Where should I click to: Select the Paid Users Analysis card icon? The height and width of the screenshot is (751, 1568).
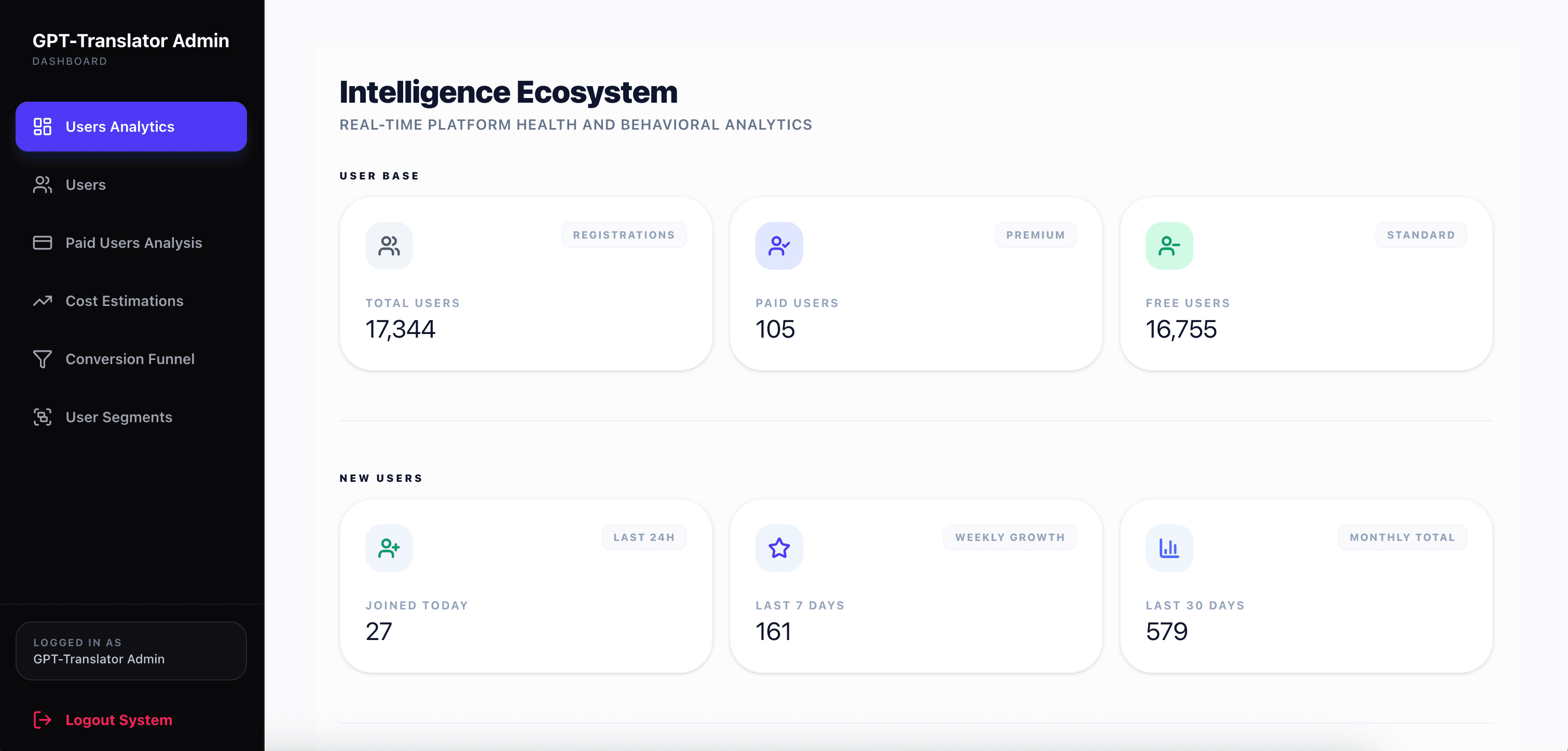(x=42, y=242)
